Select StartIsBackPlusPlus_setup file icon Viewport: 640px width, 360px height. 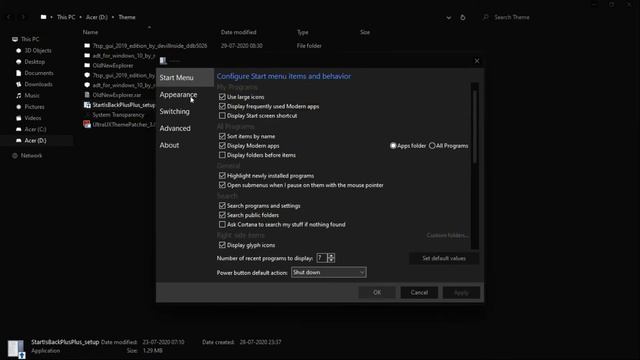click(x=87, y=105)
